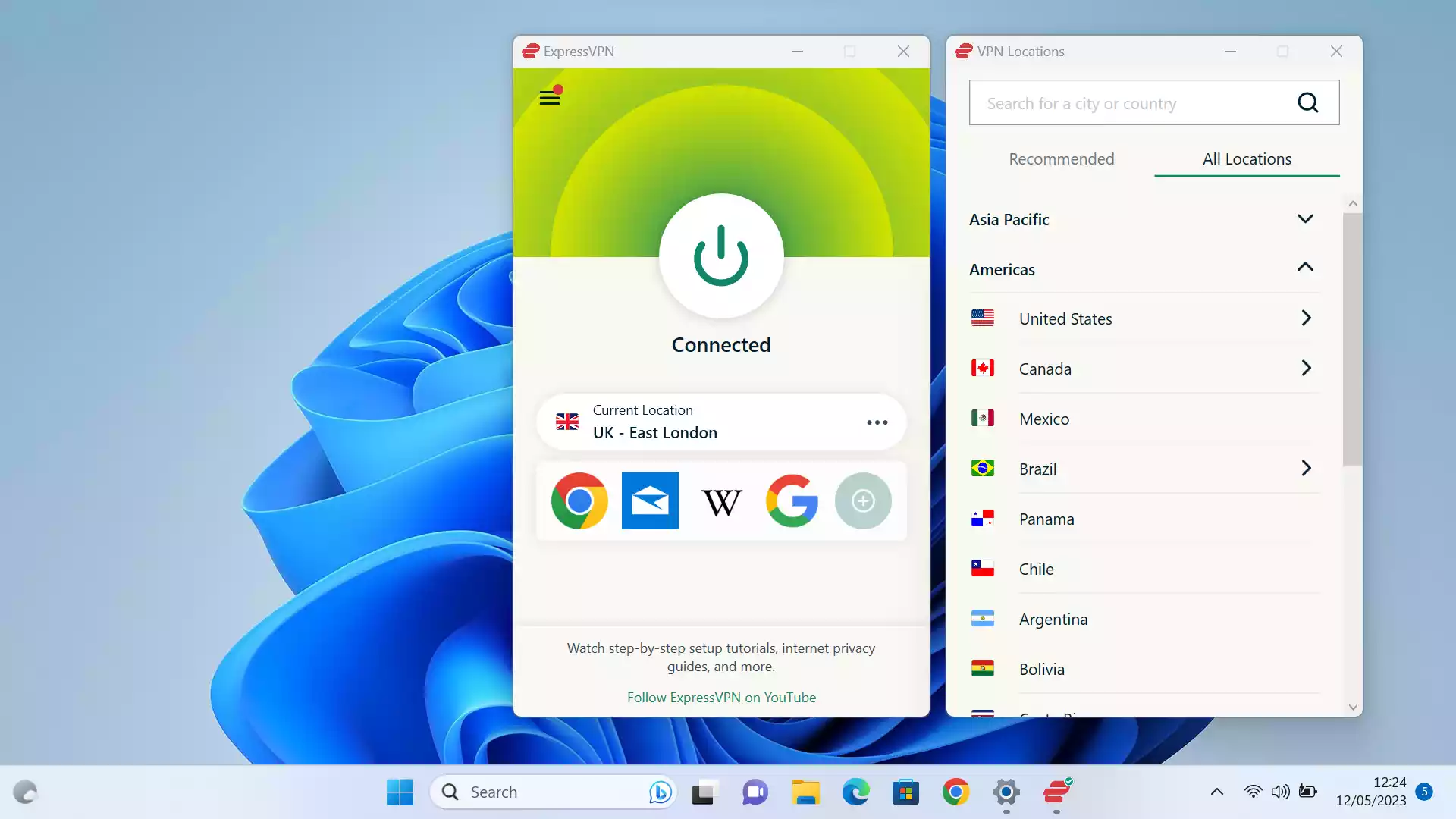Connect to Bolivia location
The height and width of the screenshot is (819, 1456).
tap(1144, 669)
